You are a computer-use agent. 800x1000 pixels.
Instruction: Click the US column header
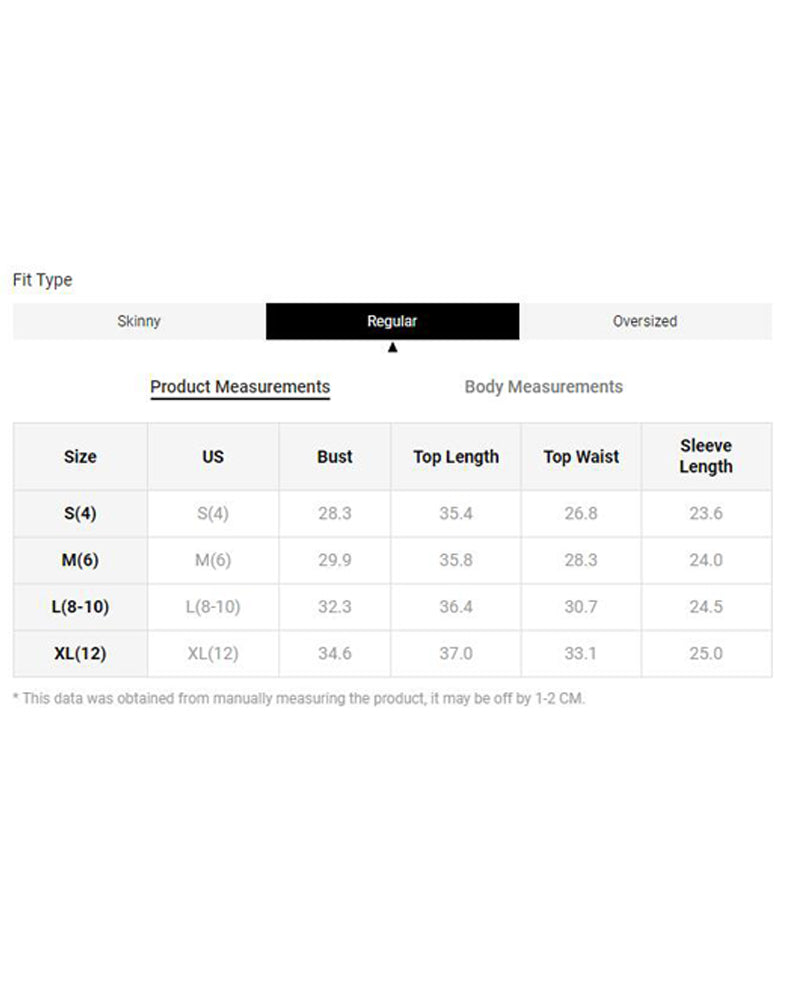213,457
